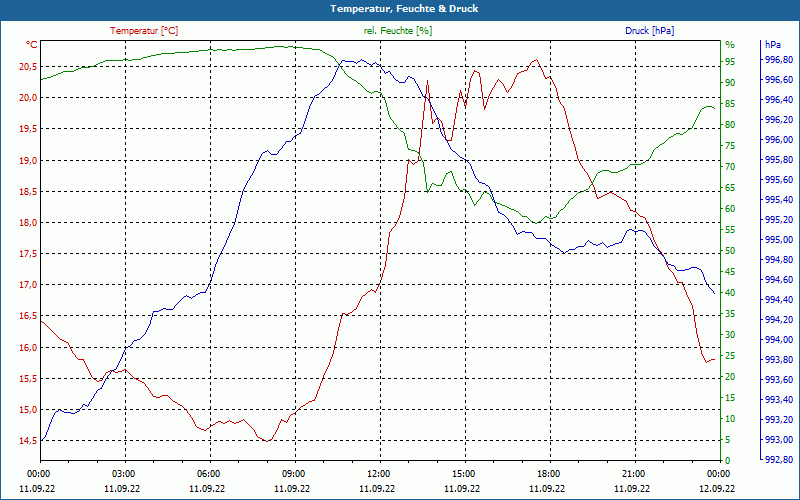
Task: Click the '996,40' pressure axis value
Action: (779, 99)
